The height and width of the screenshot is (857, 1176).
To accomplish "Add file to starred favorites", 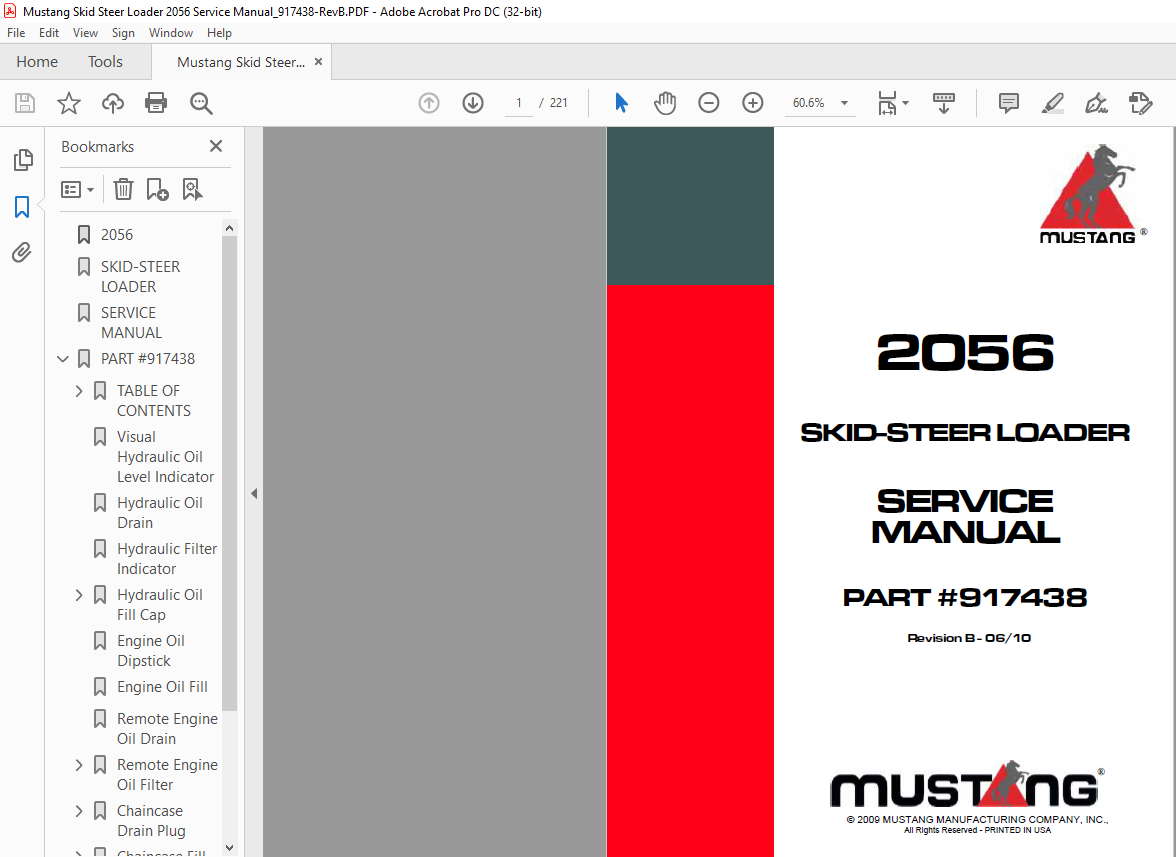I will (69, 103).
